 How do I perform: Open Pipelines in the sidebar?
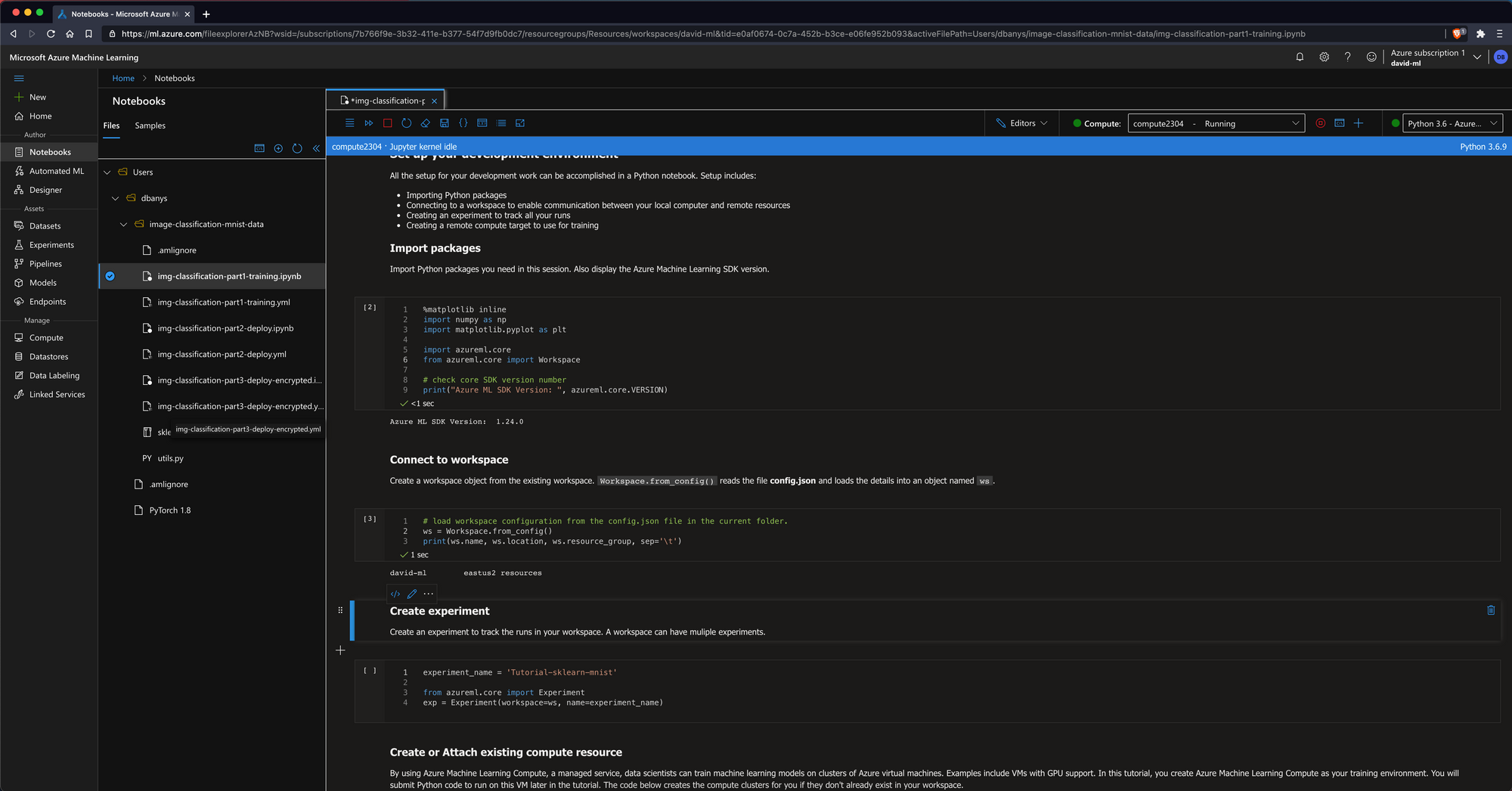[x=49, y=264]
